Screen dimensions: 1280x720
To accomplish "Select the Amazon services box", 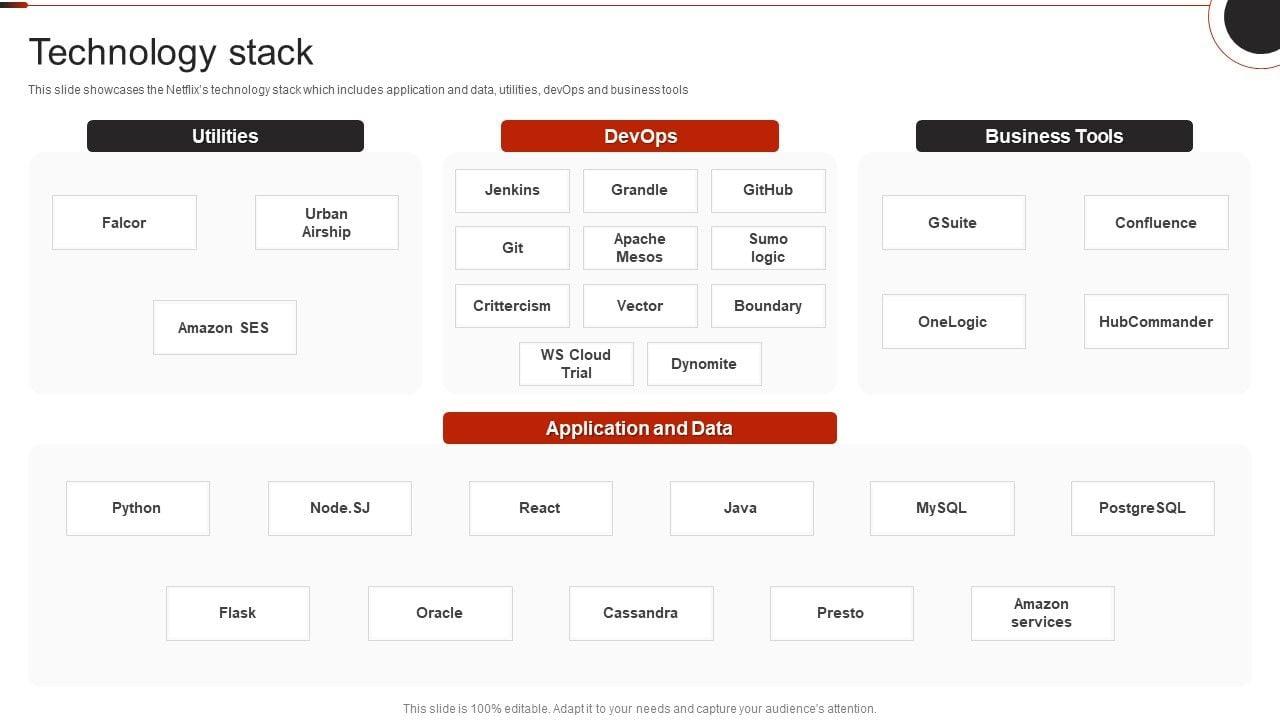I will 1043,613.
